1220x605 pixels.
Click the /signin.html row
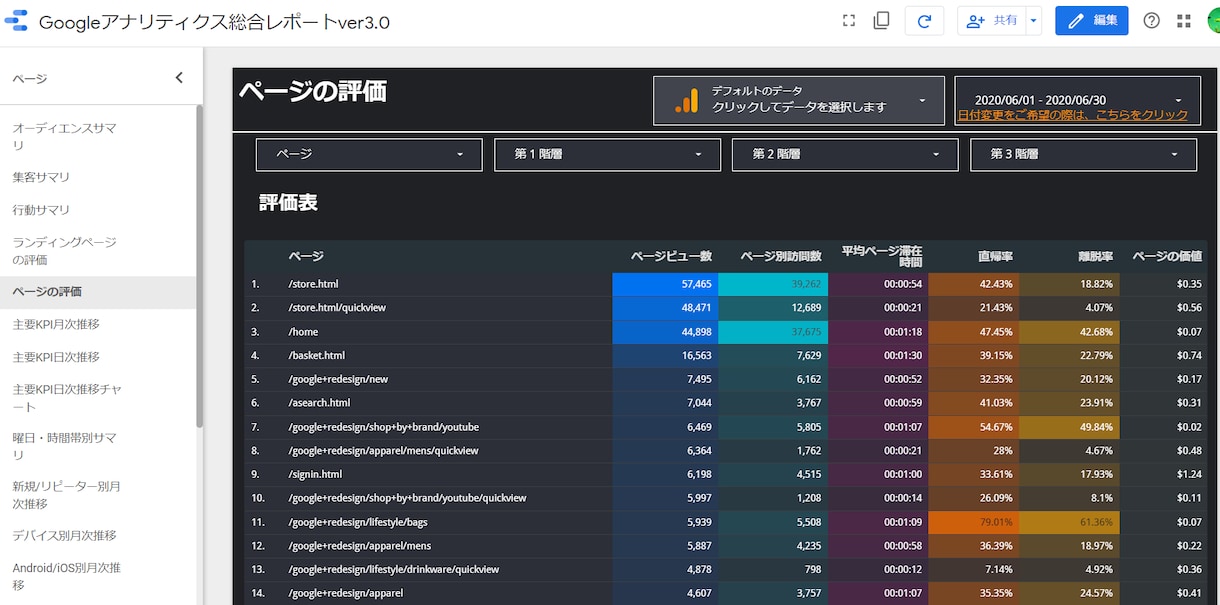tap(726, 474)
